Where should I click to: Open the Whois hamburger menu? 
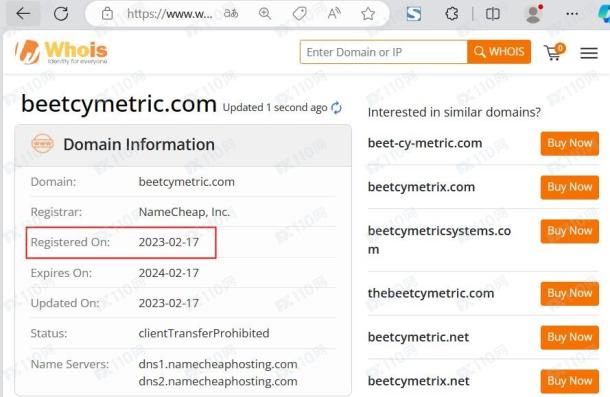click(x=589, y=53)
